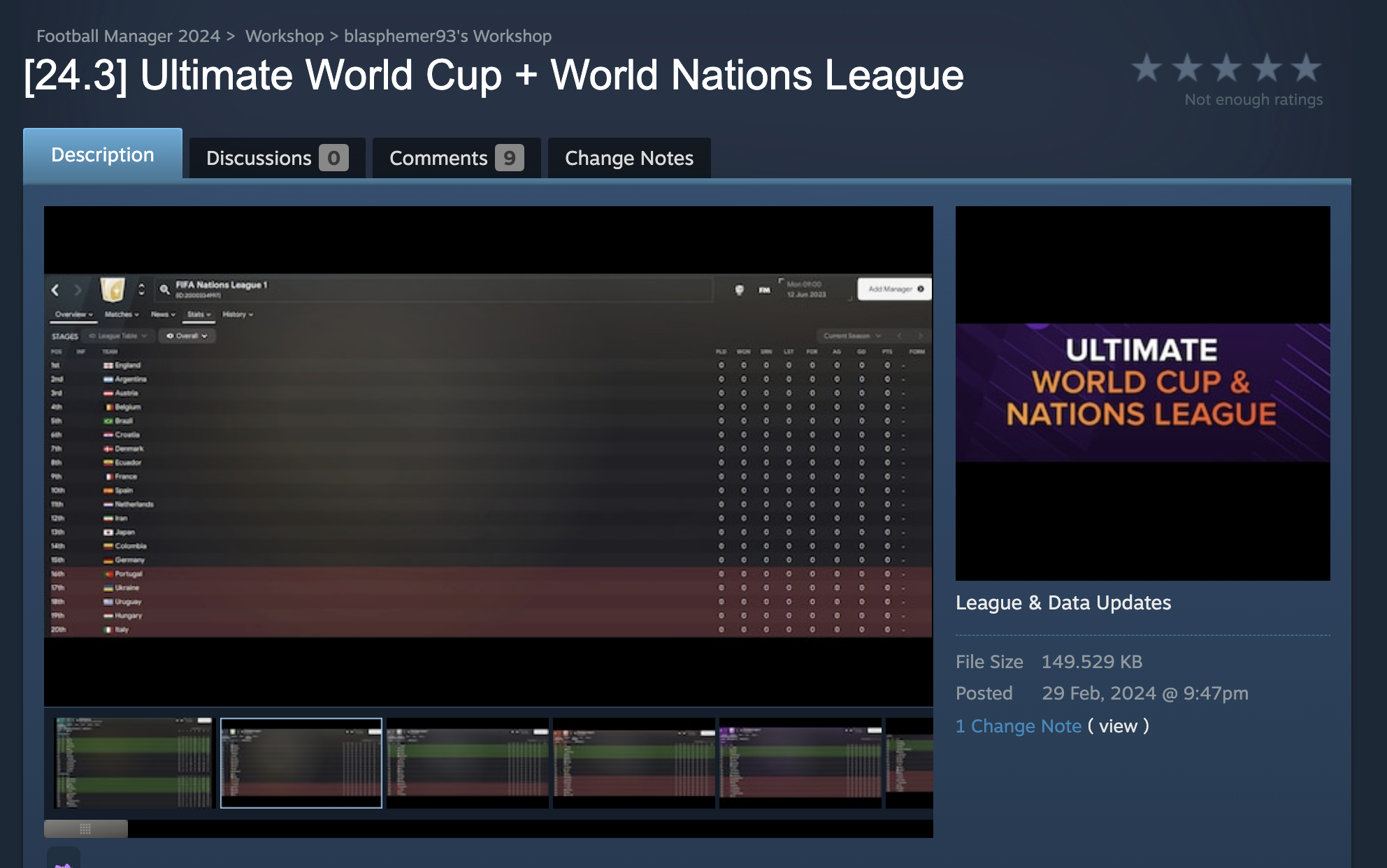Open the Matches menu in the screenshot
1387x868 pixels.
pyautogui.click(x=122, y=314)
